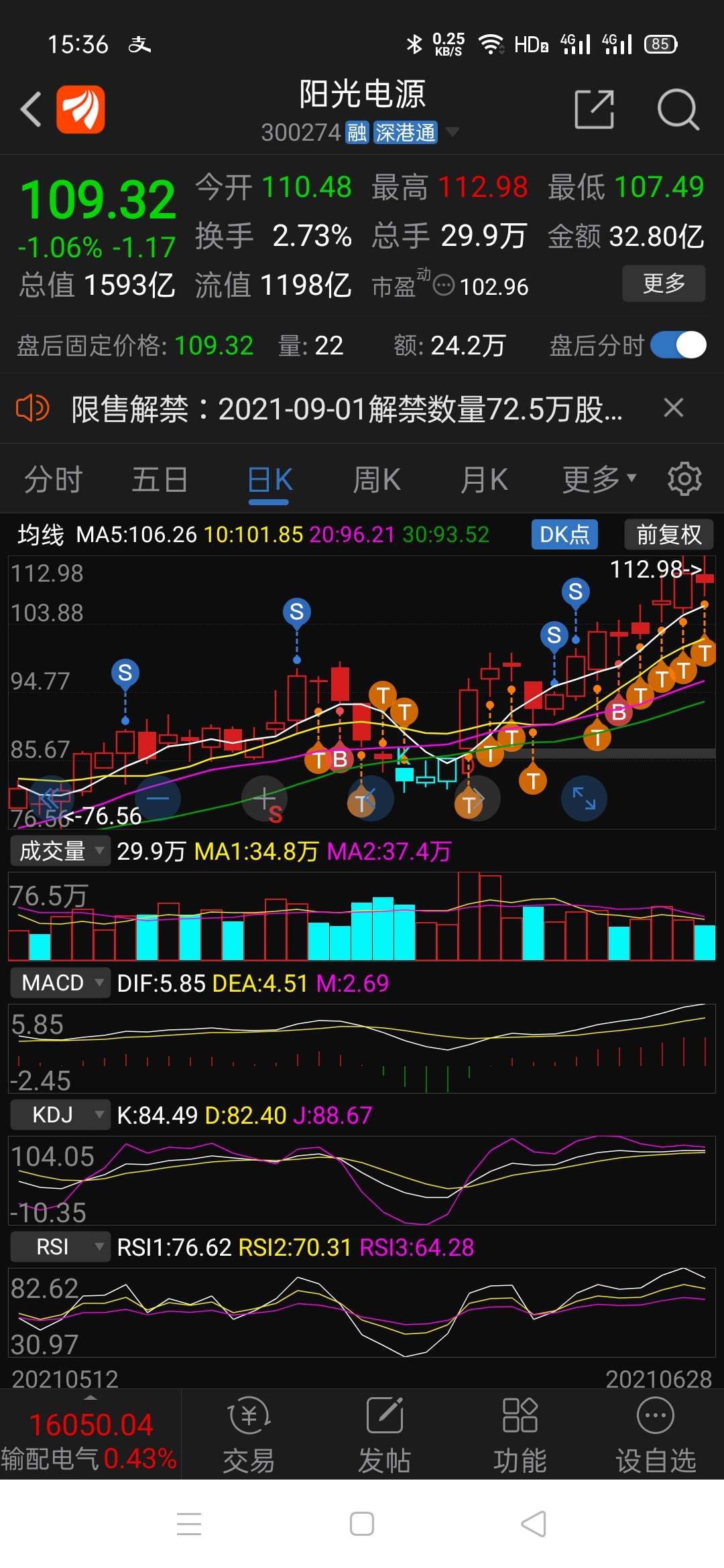Tap the volume bar chart area
Screen dimensions: 724x1568
pos(362,917)
